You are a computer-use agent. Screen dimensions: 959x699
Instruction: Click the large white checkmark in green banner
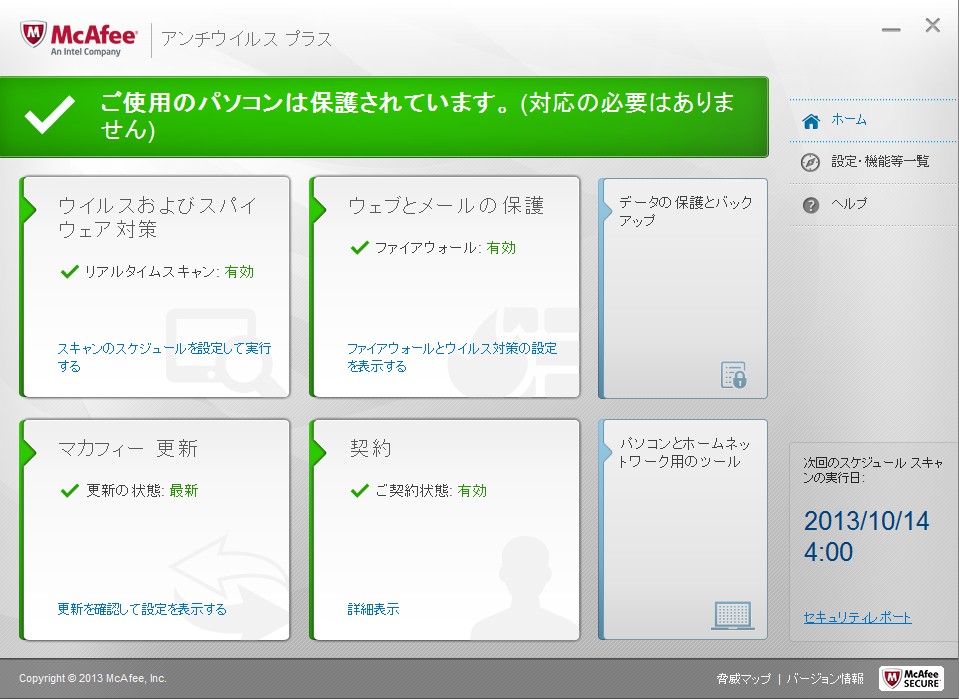(x=50, y=115)
